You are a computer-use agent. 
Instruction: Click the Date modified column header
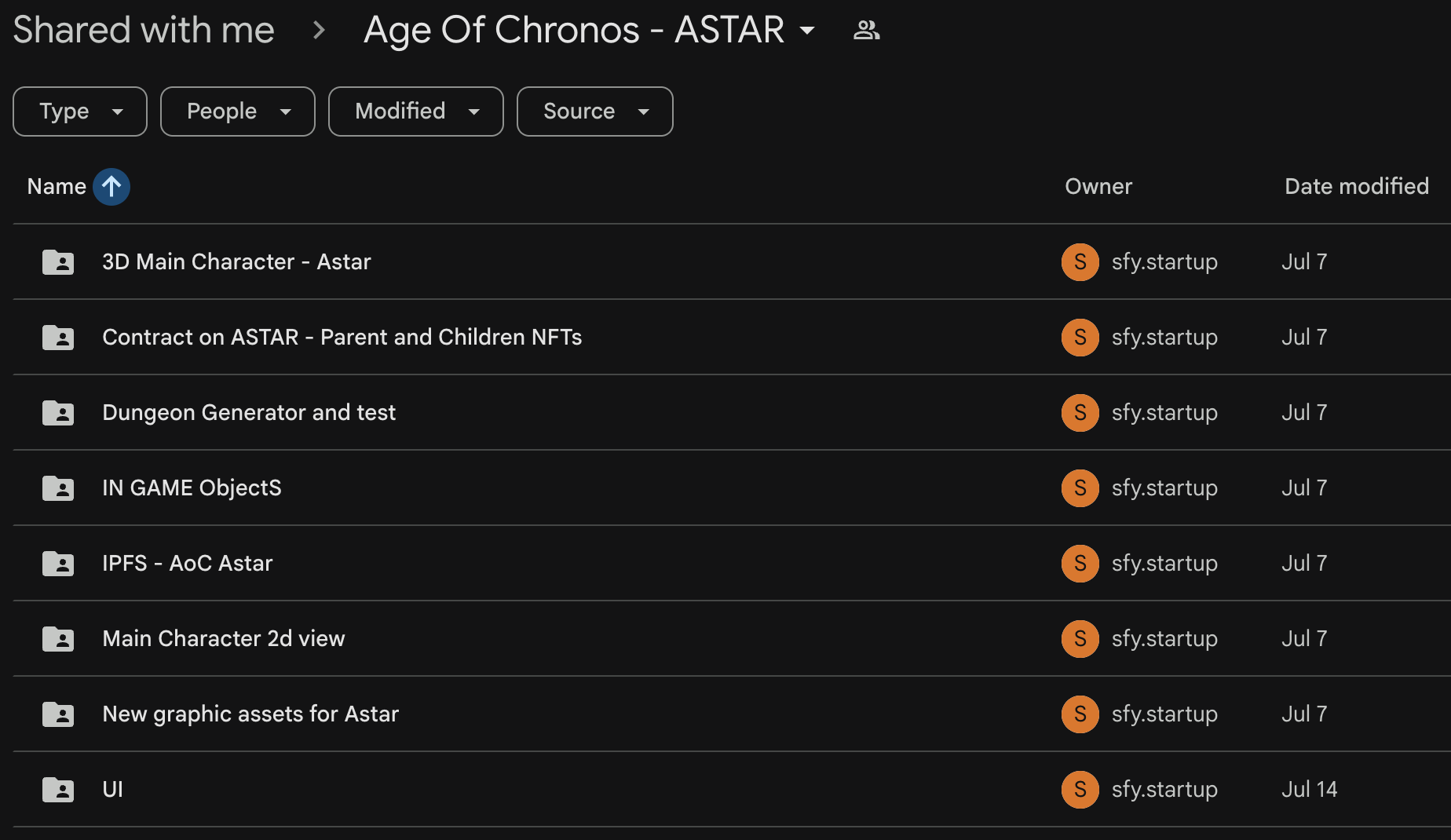pyautogui.click(x=1356, y=187)
